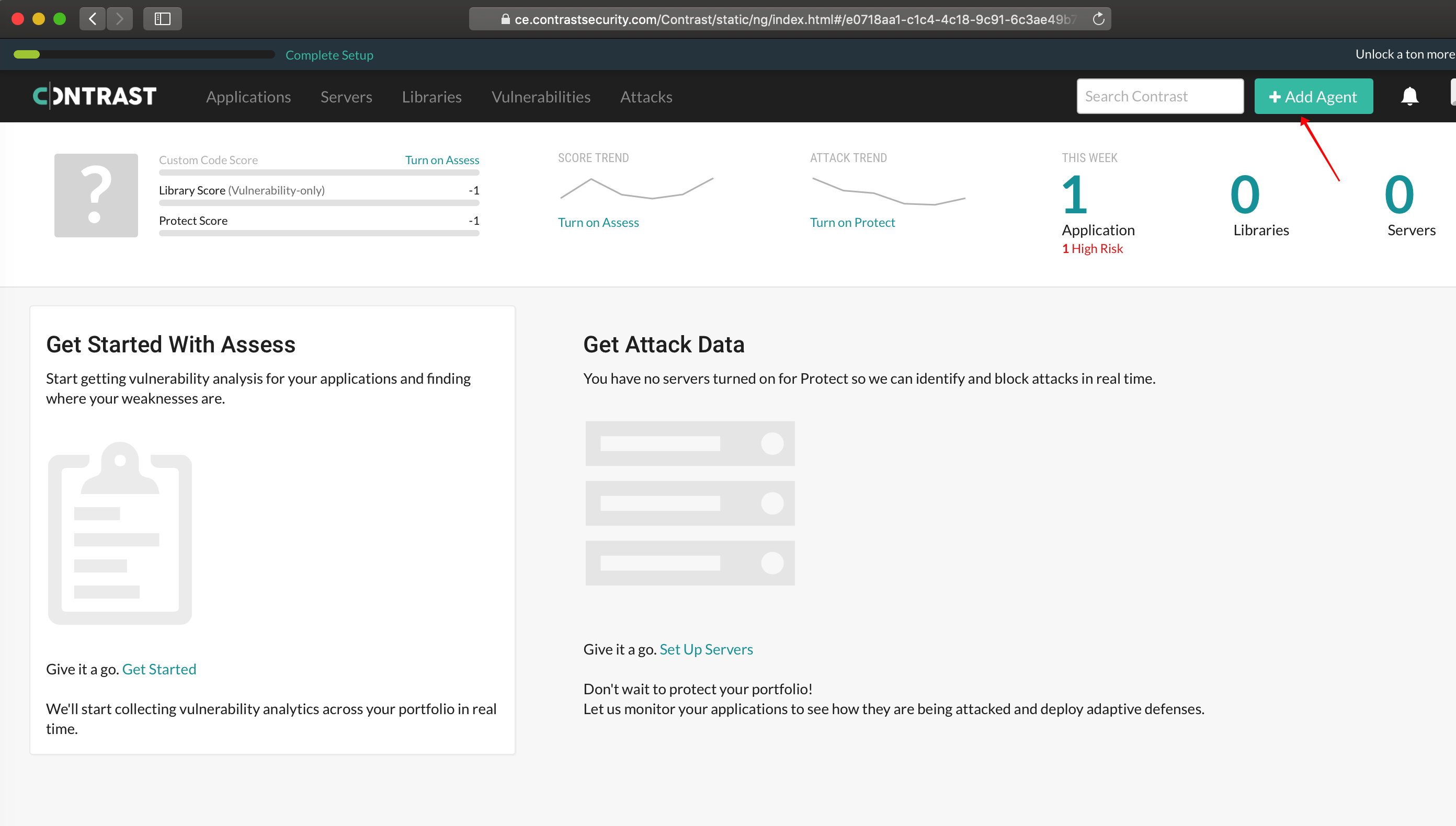Reload the page with the refresh icon
Screen dimensions: 1456x826
tap(1098, 19)
